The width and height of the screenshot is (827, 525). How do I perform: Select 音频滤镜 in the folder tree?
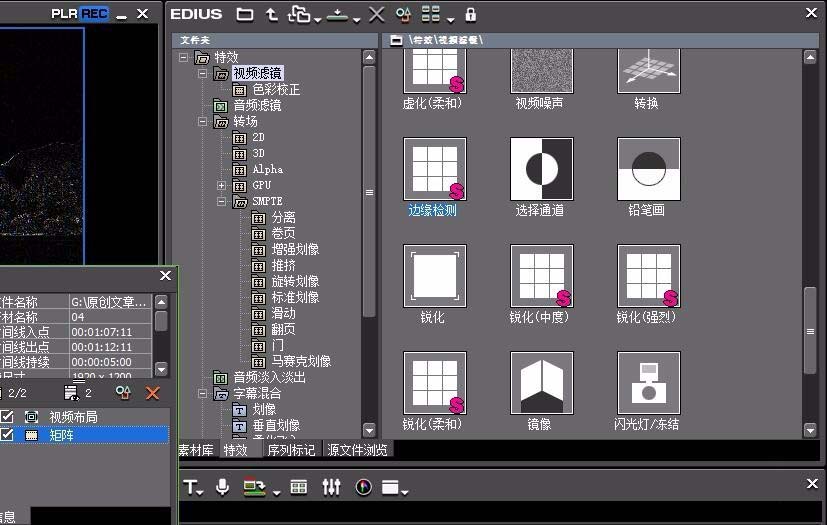click(x=257, y=106)
